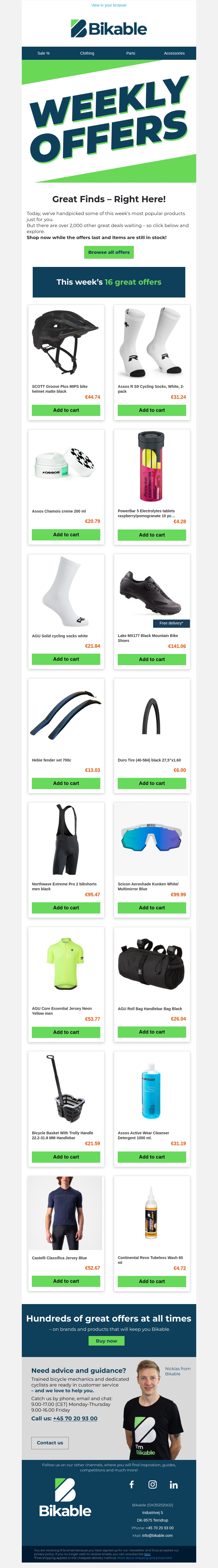Add SCOTT Groove helmet to cart
218x1568 pixels.
click(x=66, y=410)
